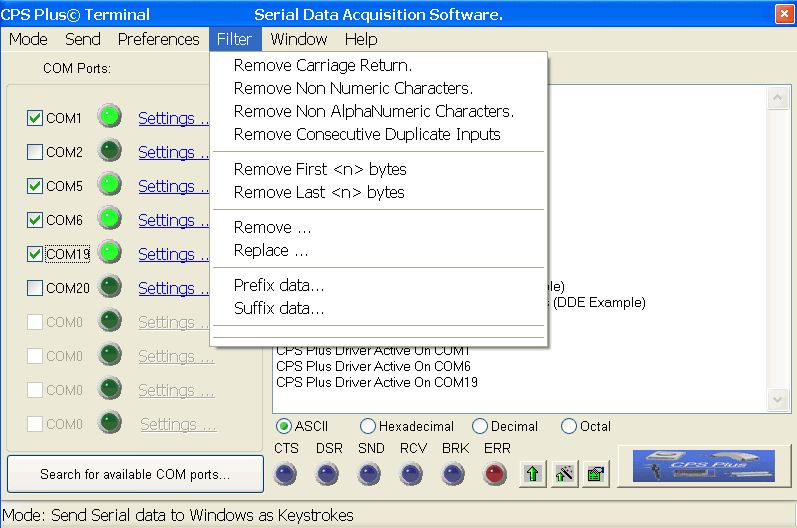Image resolution: width=797 pixels, height=528 pixels.
Task: Click the Mode status bar text
Action: click(x=178, y=515)
